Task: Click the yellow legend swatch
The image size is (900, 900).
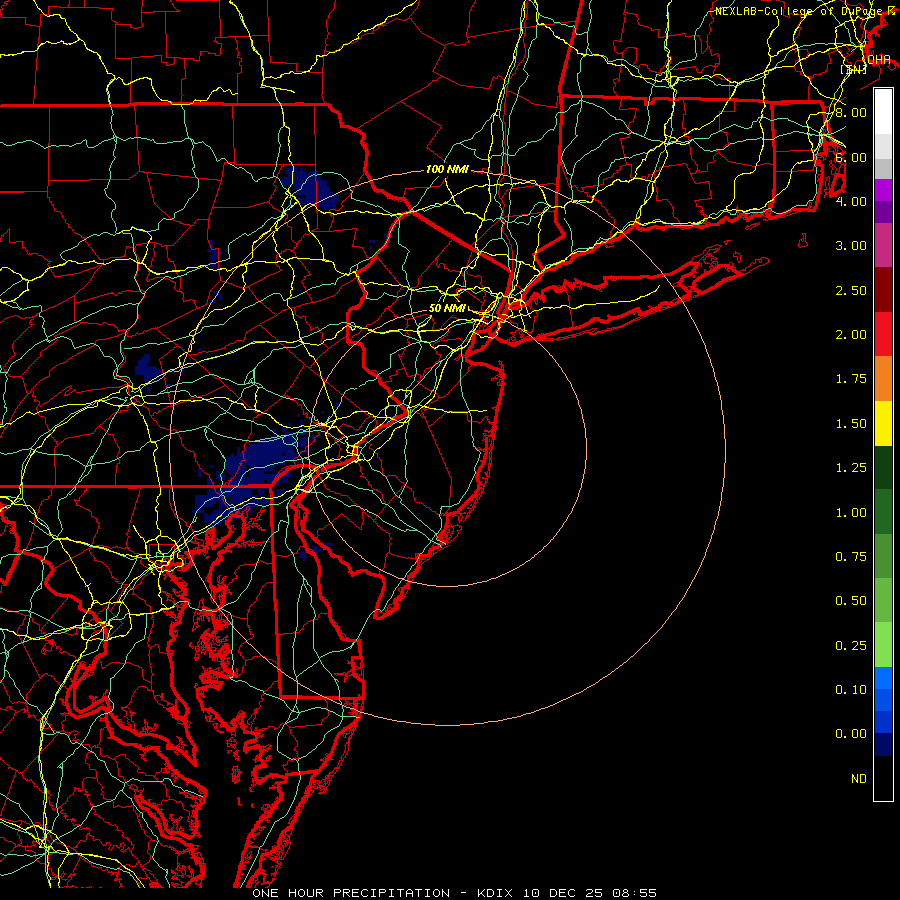Action: click(x=883, y=423)
